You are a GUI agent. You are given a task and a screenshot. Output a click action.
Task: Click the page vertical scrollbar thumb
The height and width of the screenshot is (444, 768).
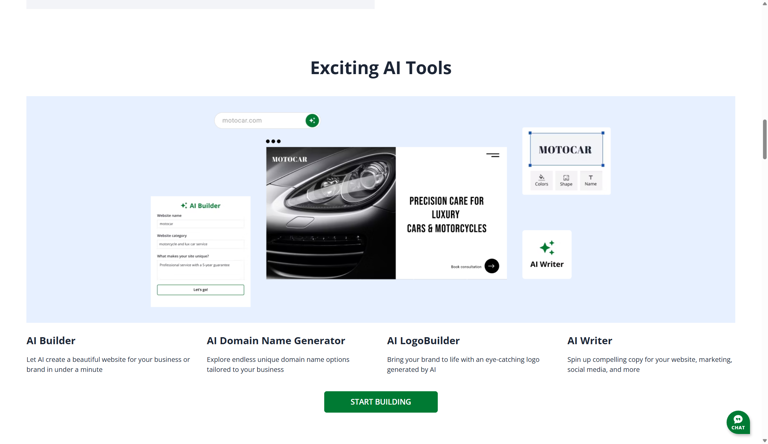pyautogui.click(x=765, y=139)
